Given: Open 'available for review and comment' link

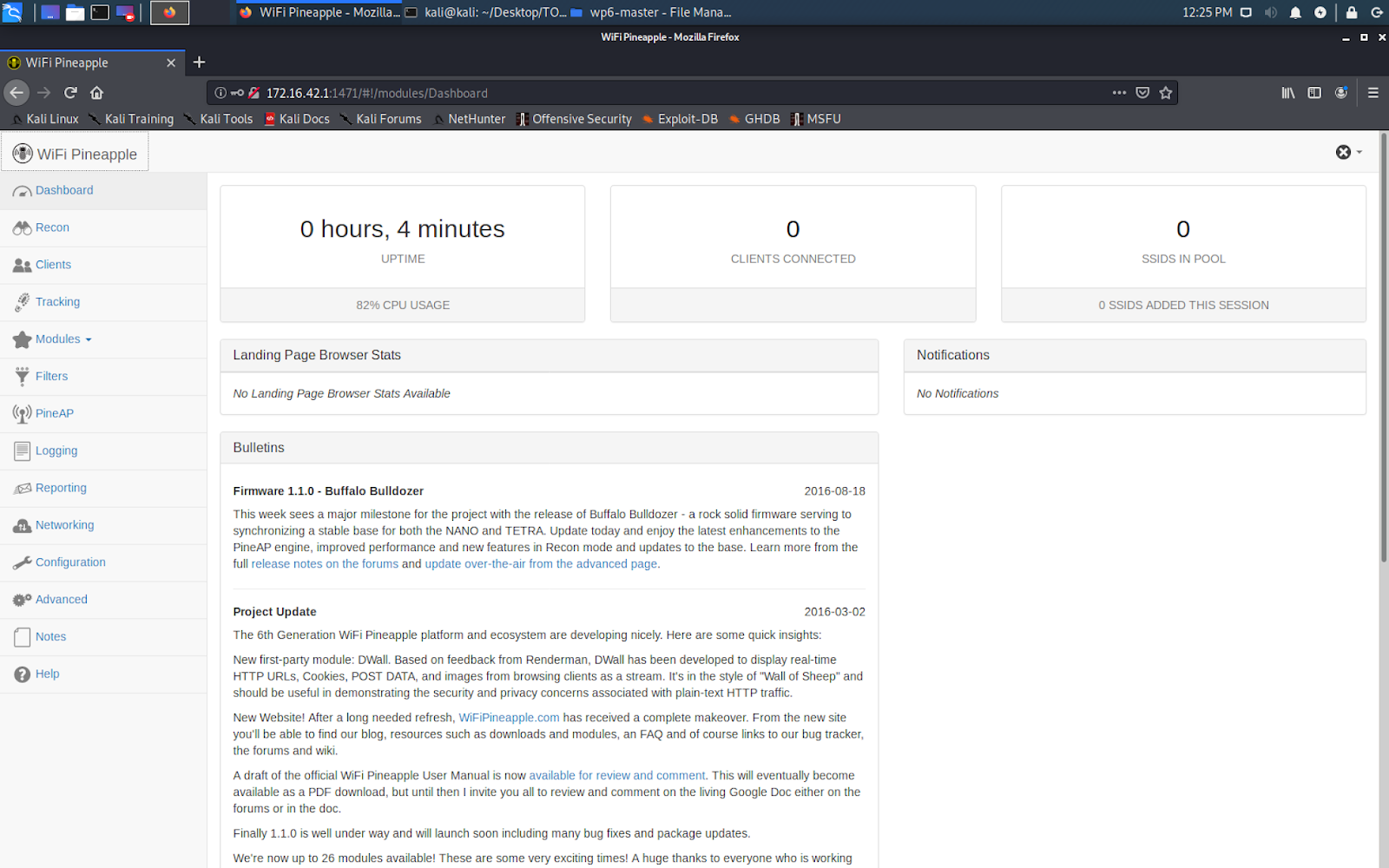Looking at the screenshot, I should click(617, 776).
